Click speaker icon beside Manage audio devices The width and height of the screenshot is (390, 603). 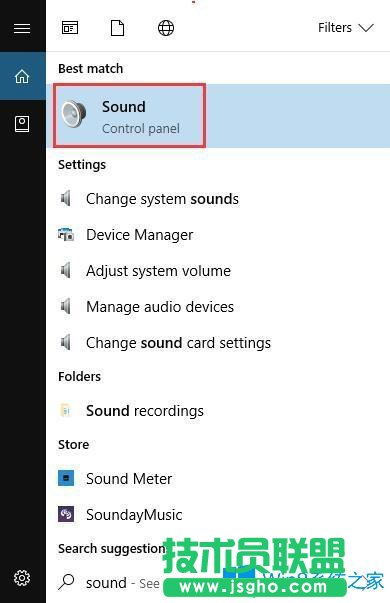tap(66, 306)
